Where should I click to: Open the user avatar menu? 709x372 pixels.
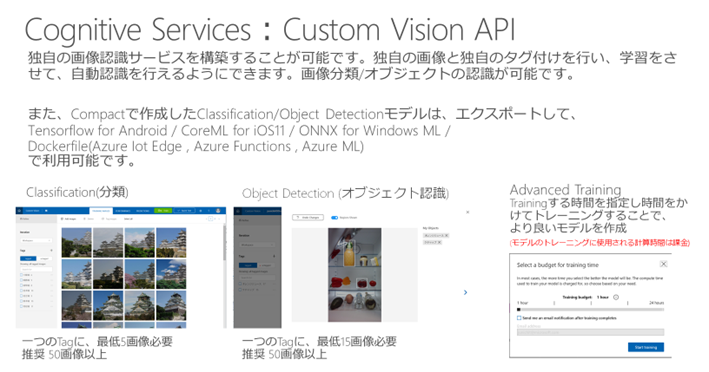218,211
